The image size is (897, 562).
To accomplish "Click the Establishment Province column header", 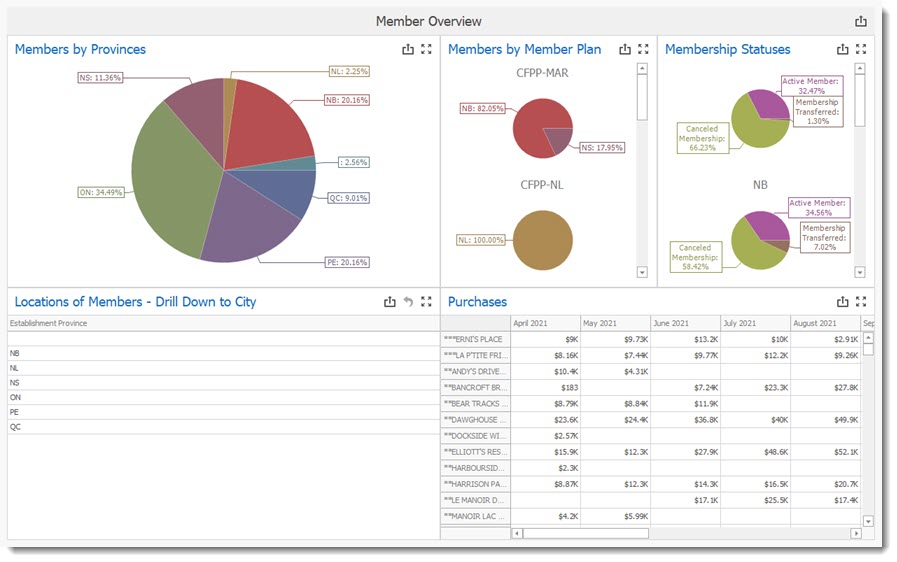I will tap(48, 323).
